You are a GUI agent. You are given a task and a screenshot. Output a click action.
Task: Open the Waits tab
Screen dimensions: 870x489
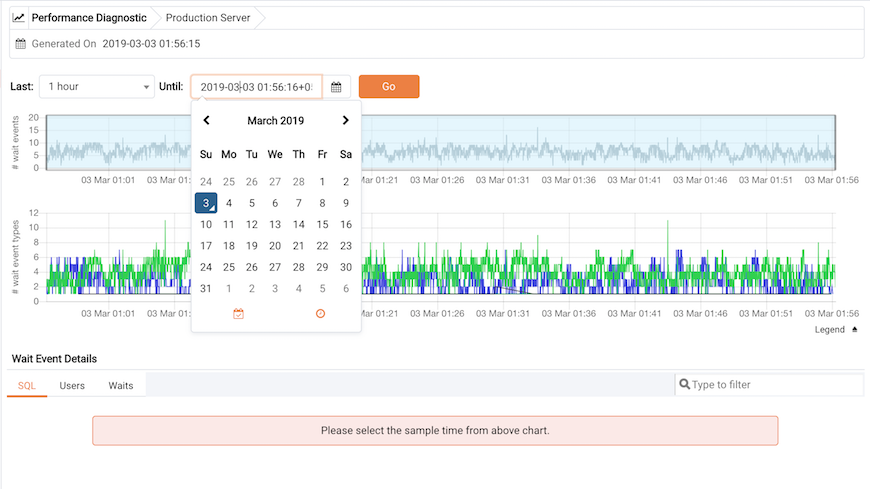(120, 385)
